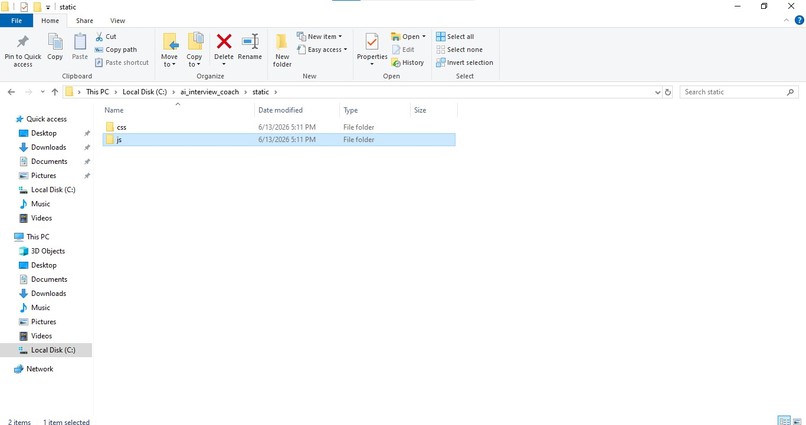This screenshot has width=806, height=425.
Task: Click Select all
Action: coord(455,36)
